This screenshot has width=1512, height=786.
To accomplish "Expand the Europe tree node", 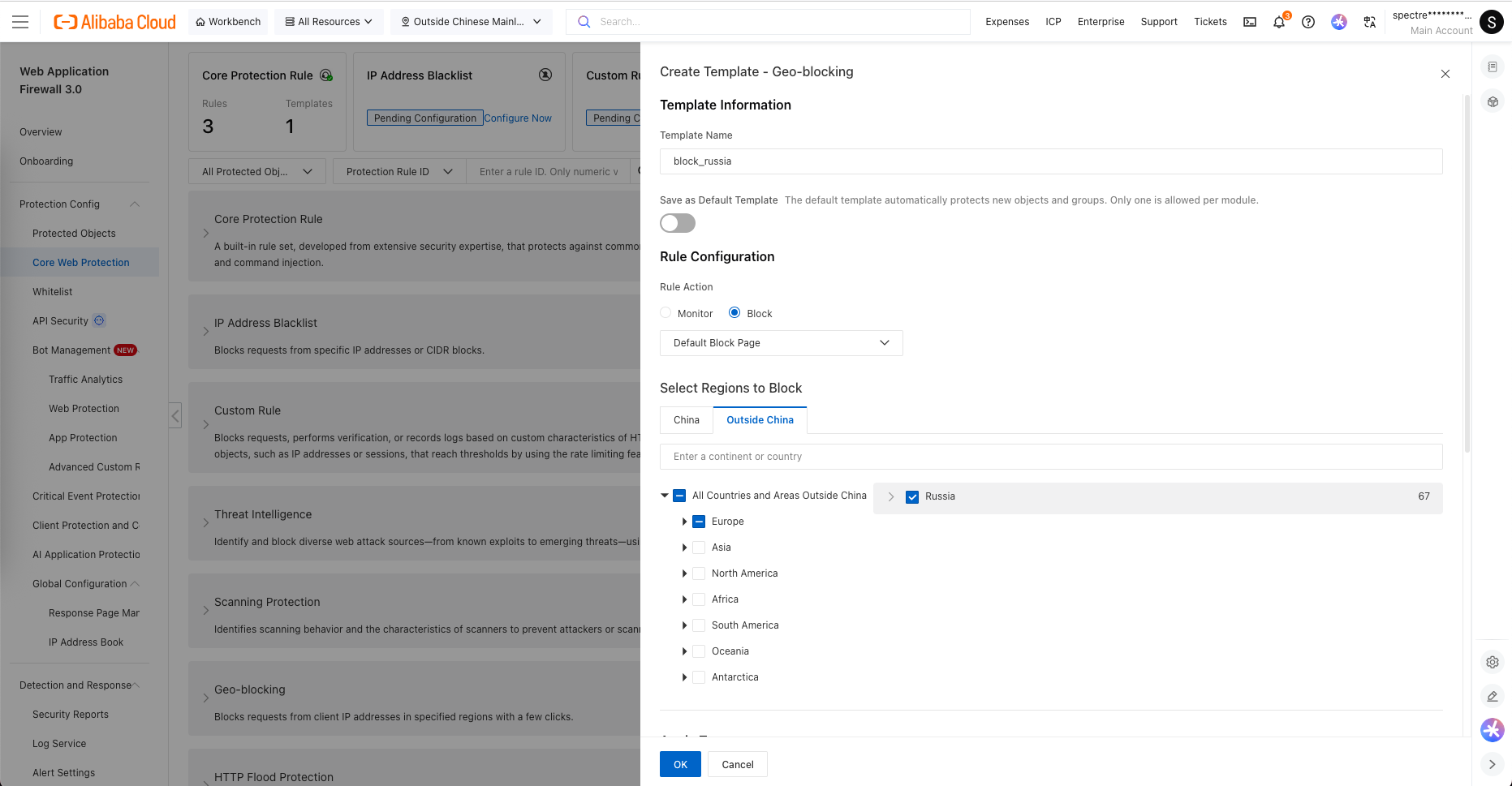I will pyautogui.click(x=684, y=522).
